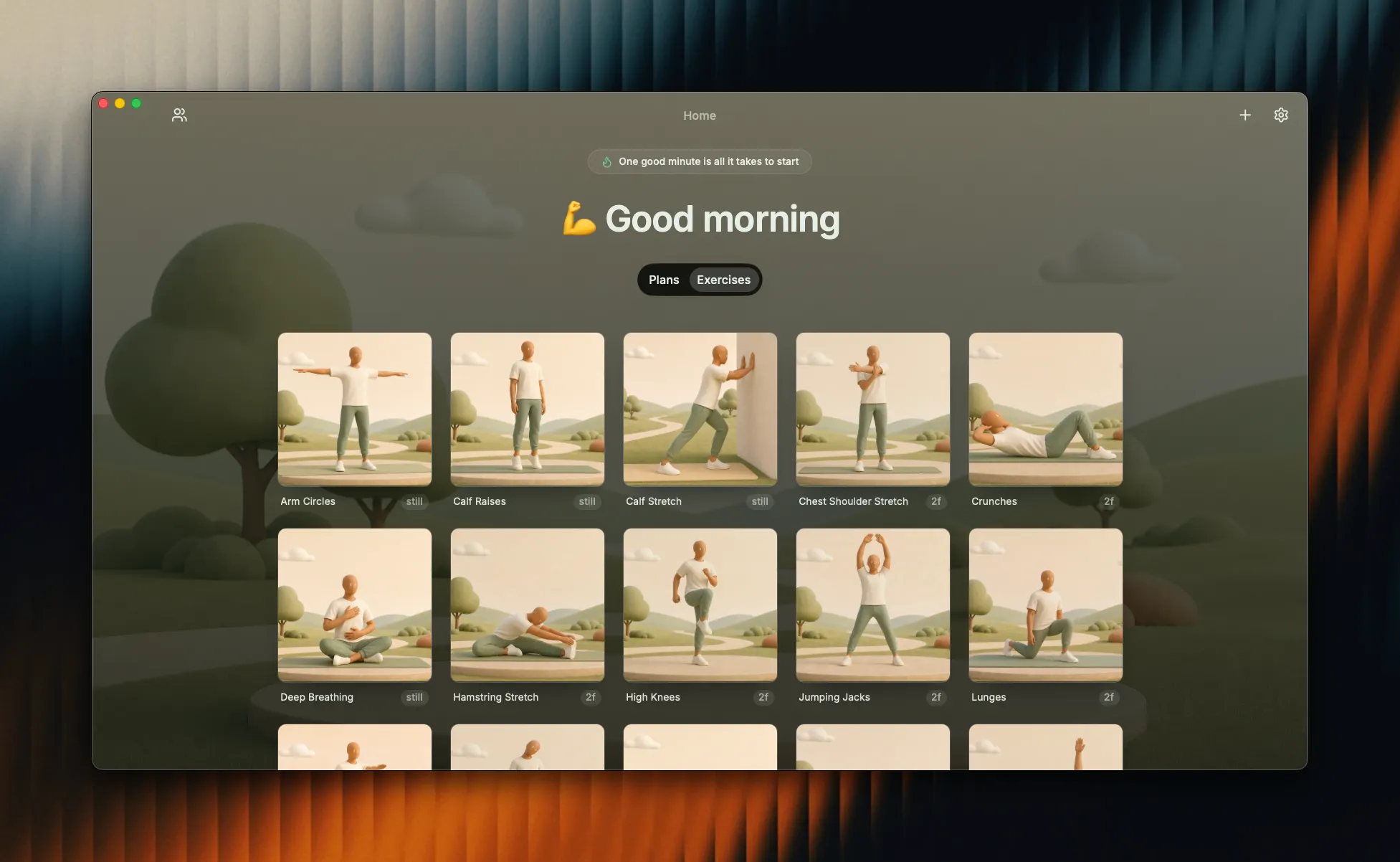Choose the Crunches exercise image

1046,409
